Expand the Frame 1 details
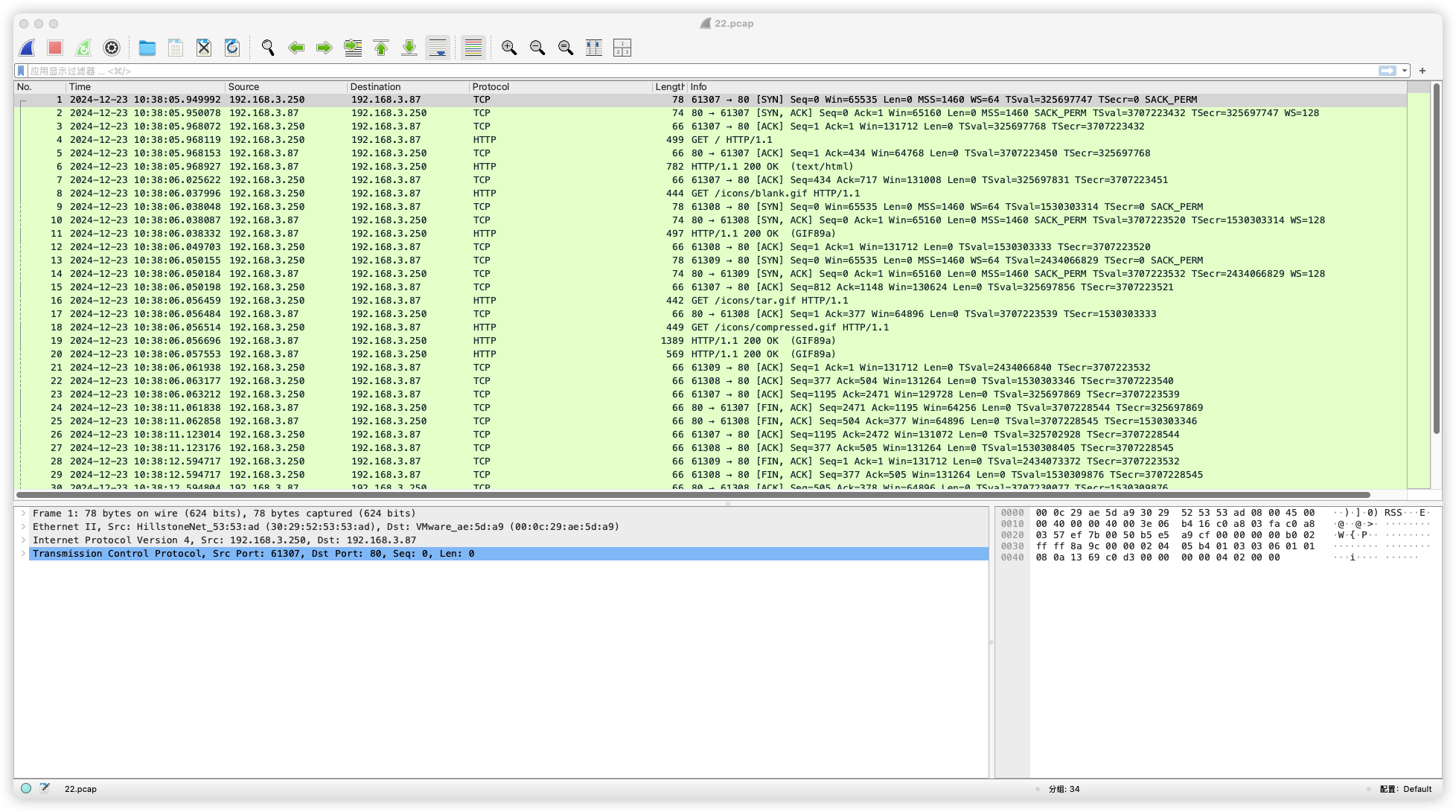The image size is (1456, 812). coord(24,513)
